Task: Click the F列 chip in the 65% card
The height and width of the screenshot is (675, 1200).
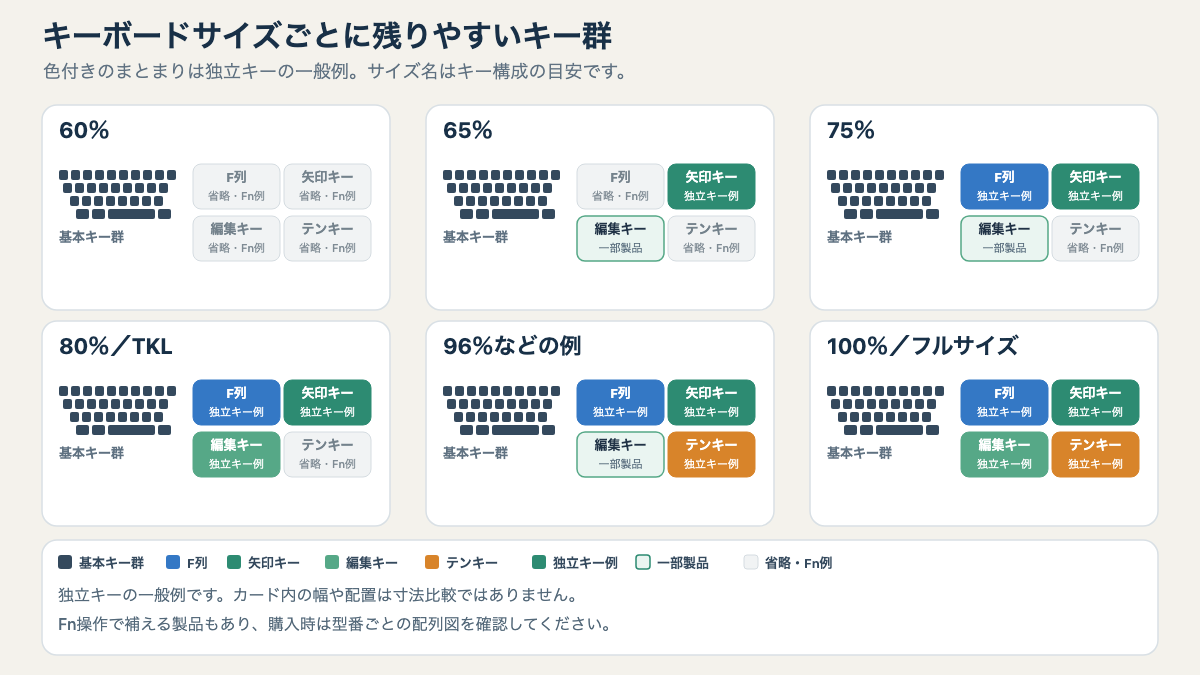Action: coord(620,186)
